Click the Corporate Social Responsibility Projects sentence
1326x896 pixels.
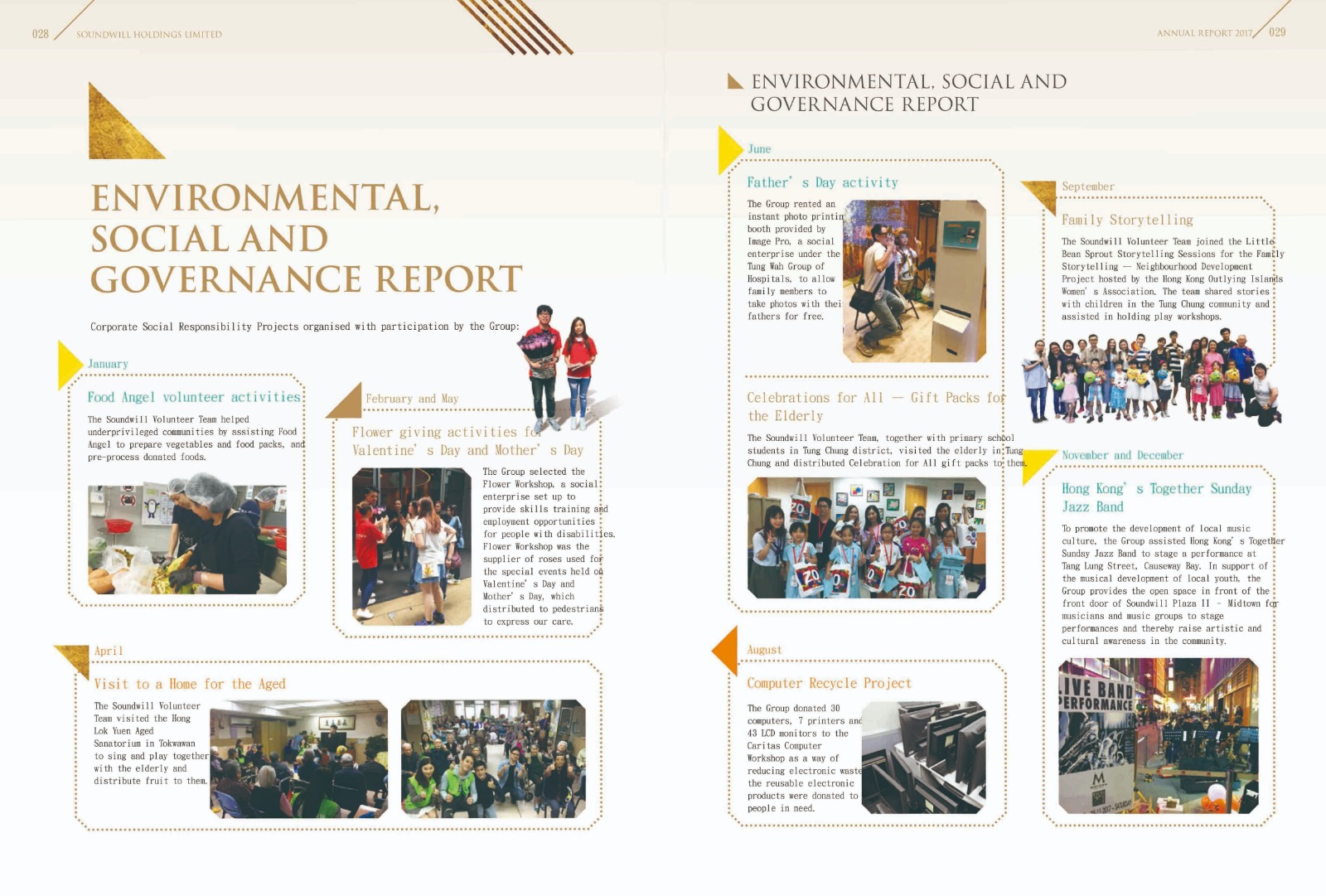point(305,327)
